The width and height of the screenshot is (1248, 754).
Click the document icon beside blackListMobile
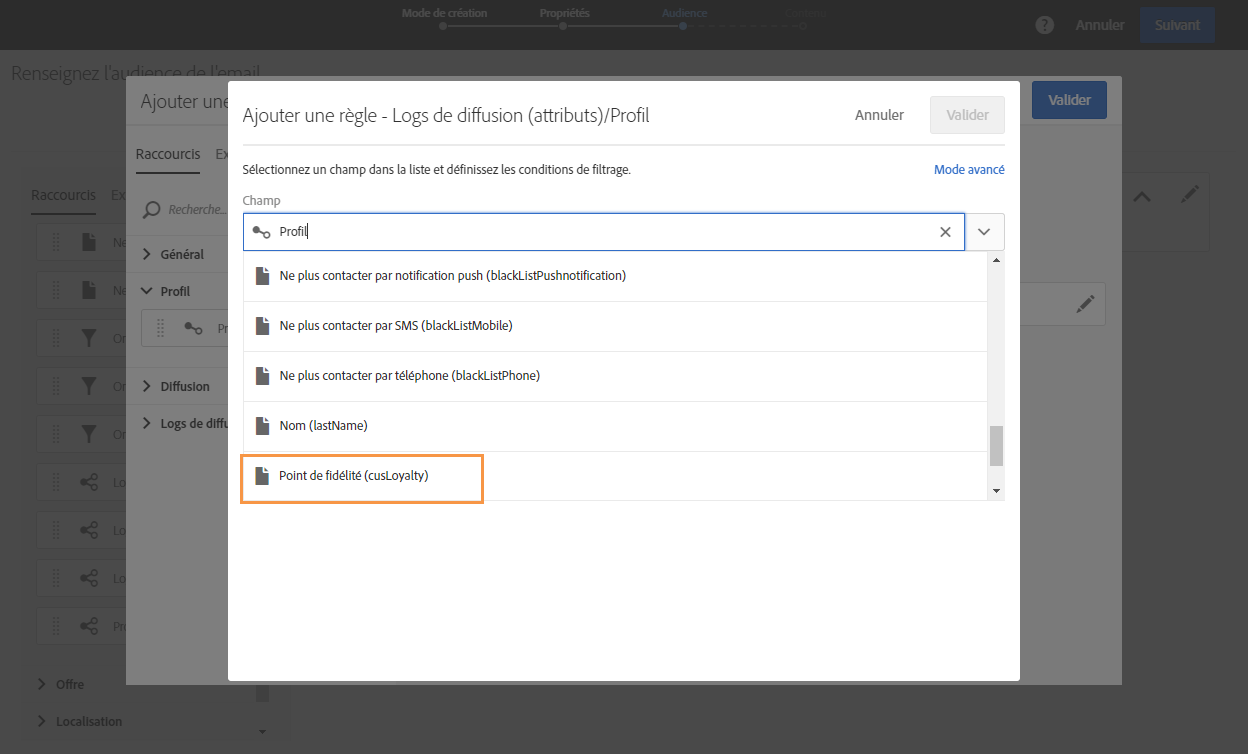263,326
